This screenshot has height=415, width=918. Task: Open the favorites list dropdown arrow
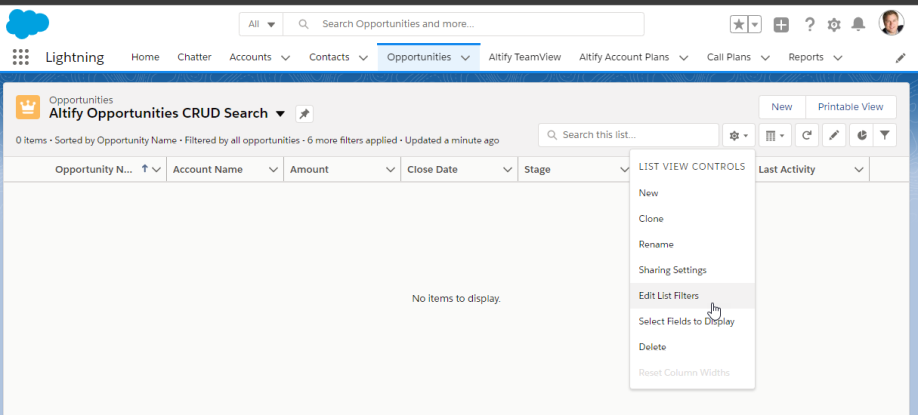pos(755,24)
